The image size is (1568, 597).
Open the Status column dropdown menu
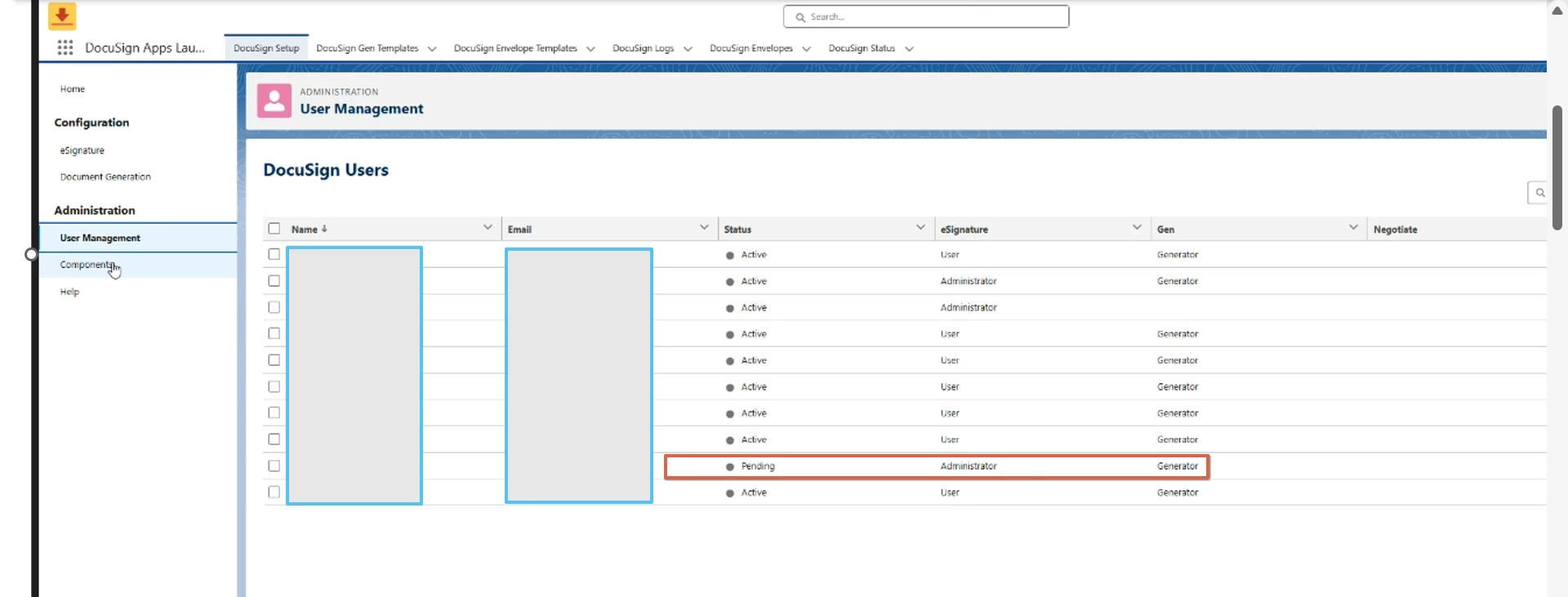920,227
